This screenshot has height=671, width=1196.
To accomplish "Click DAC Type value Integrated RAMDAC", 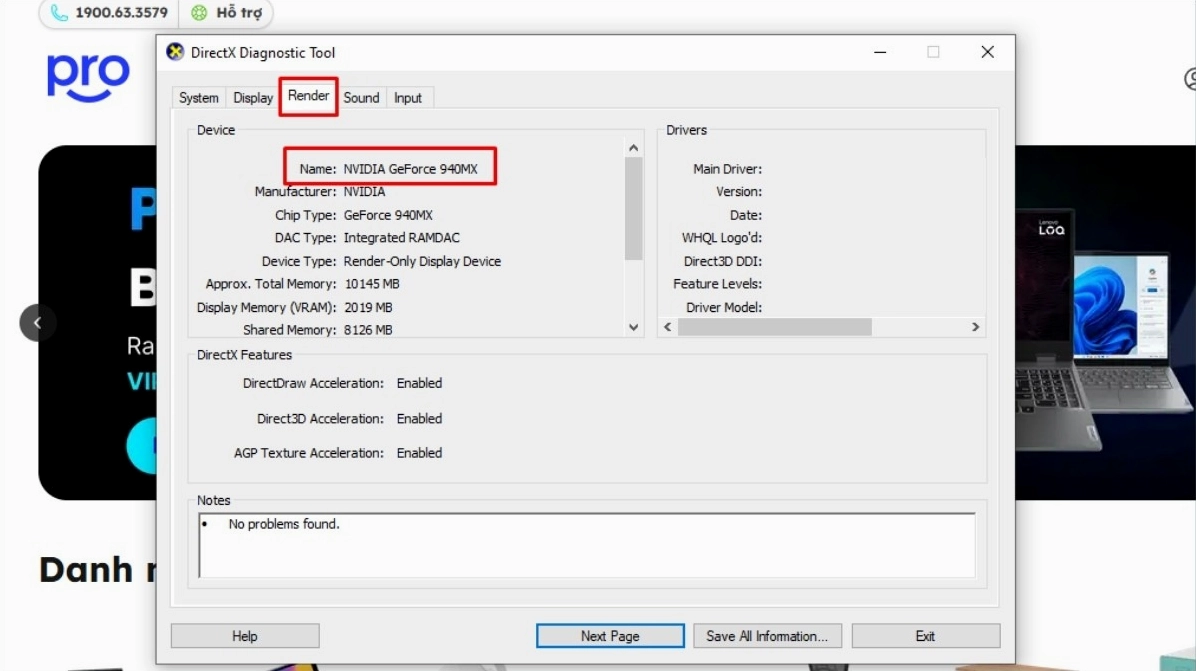I will (401, 238).
